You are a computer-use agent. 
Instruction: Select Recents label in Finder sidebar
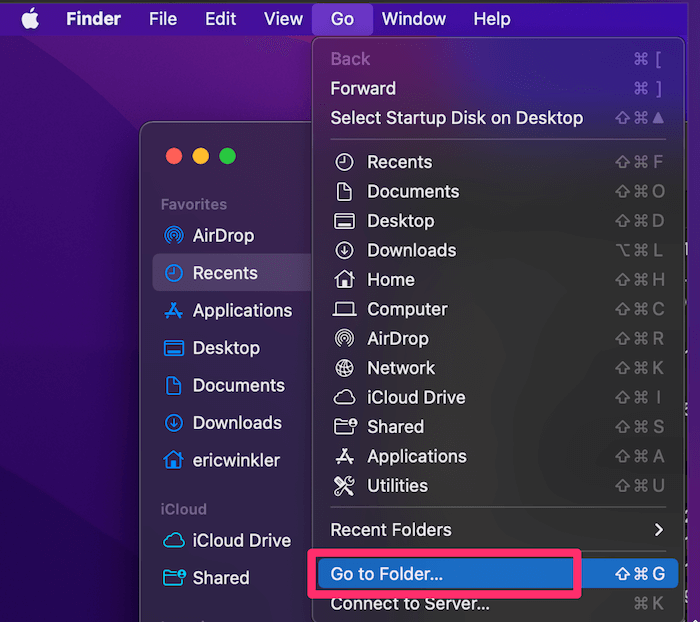225,273
